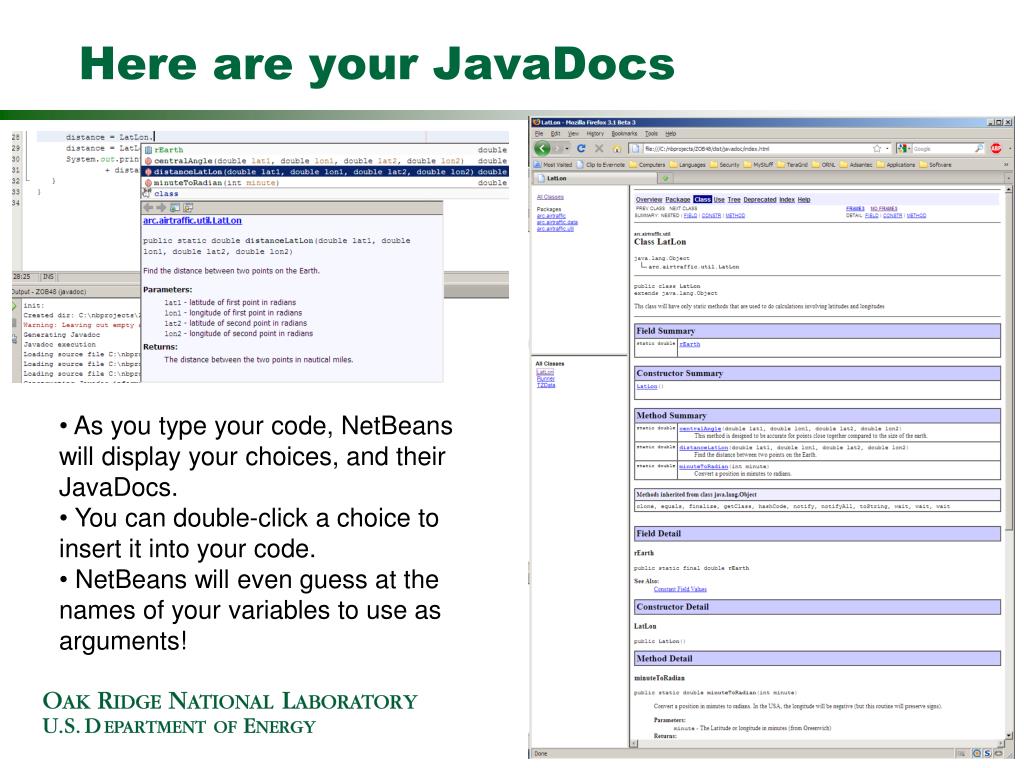This screenshot has height=768, width=1024.
Task: Open the Adsantec bookmark folder
Action: pyautogui.click(x=856, y=165)
